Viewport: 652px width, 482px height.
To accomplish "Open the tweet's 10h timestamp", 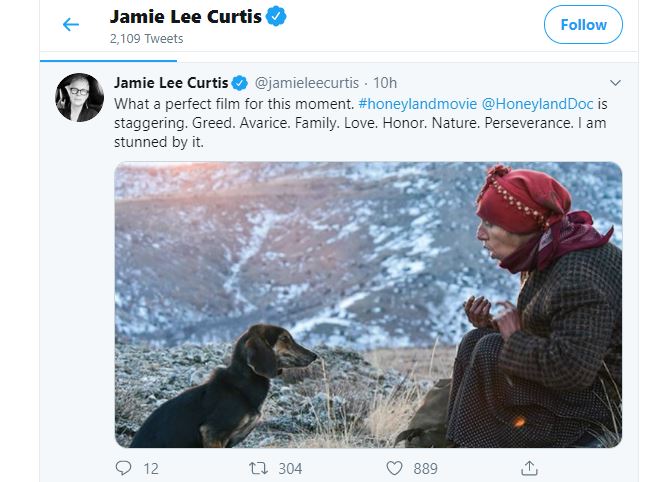I will pyautogui.click(x=385, y=82).
